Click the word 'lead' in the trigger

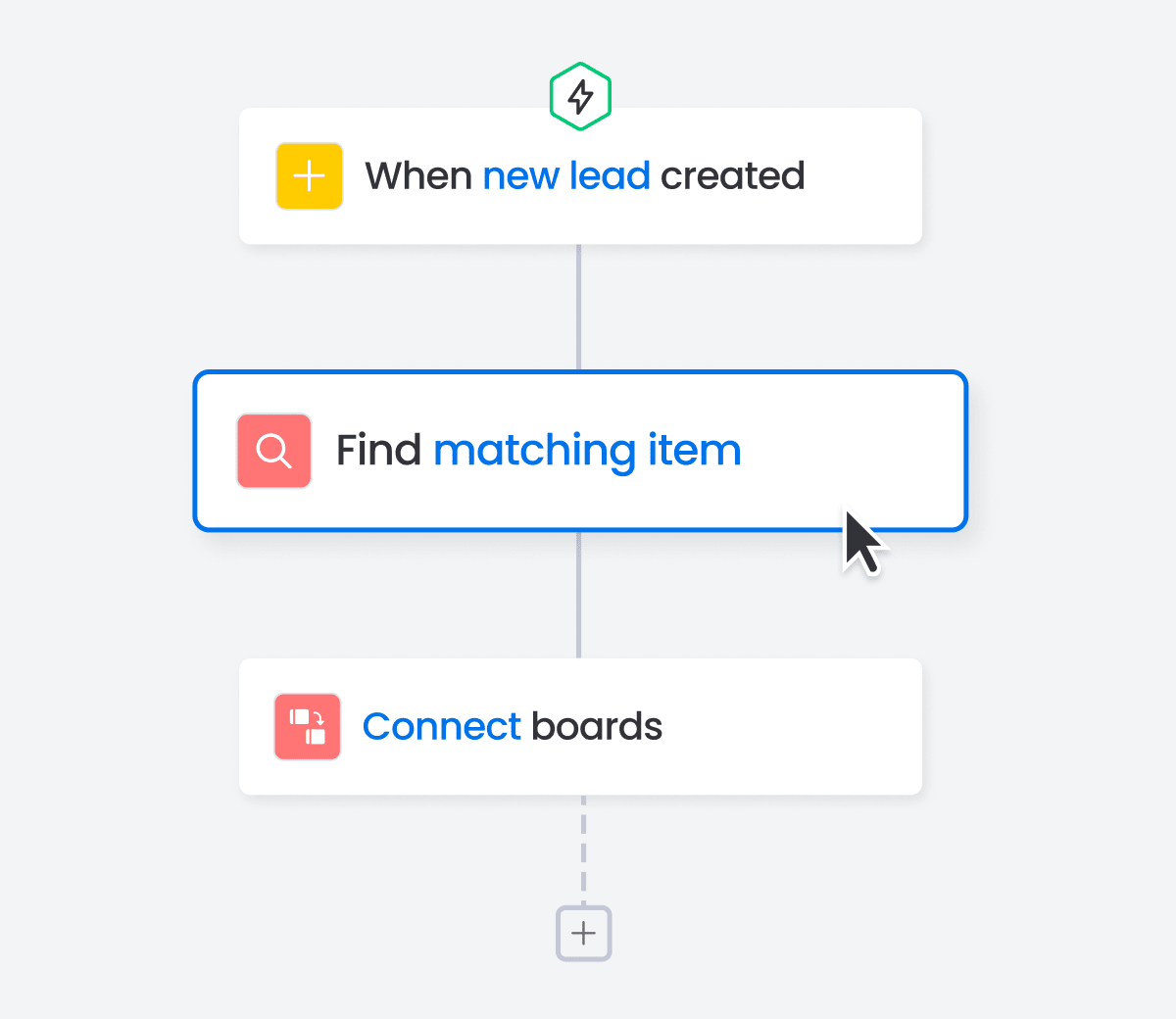tap(611, 176)
